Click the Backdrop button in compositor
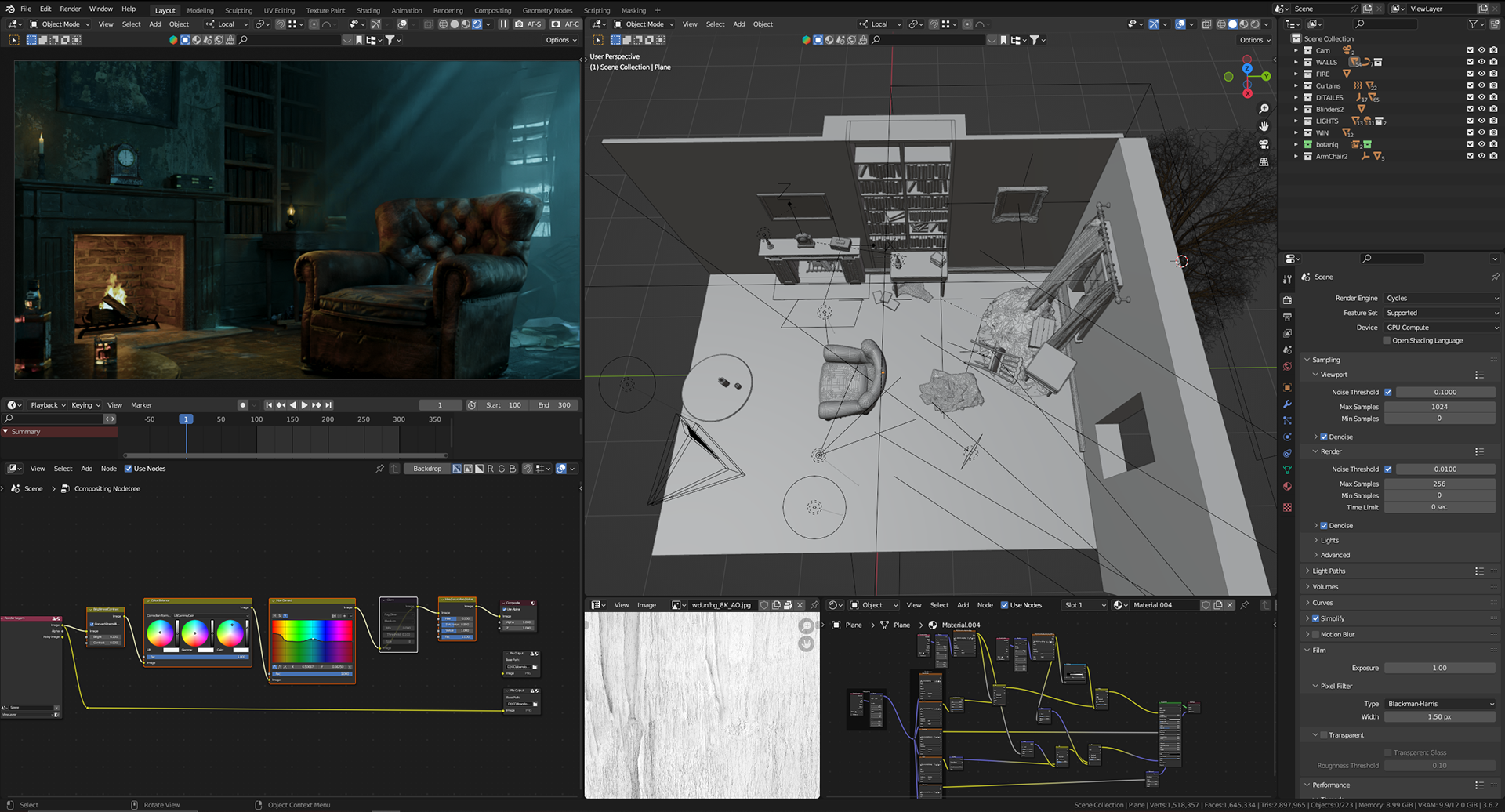This screenshot has height=812, width=1505. click(x=427, y=469)
